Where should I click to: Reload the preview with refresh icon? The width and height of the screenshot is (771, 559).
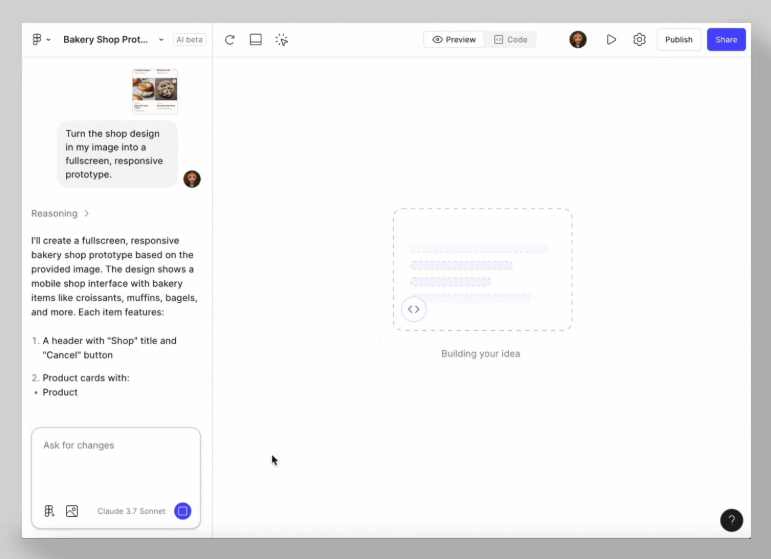tap(230, 40)
